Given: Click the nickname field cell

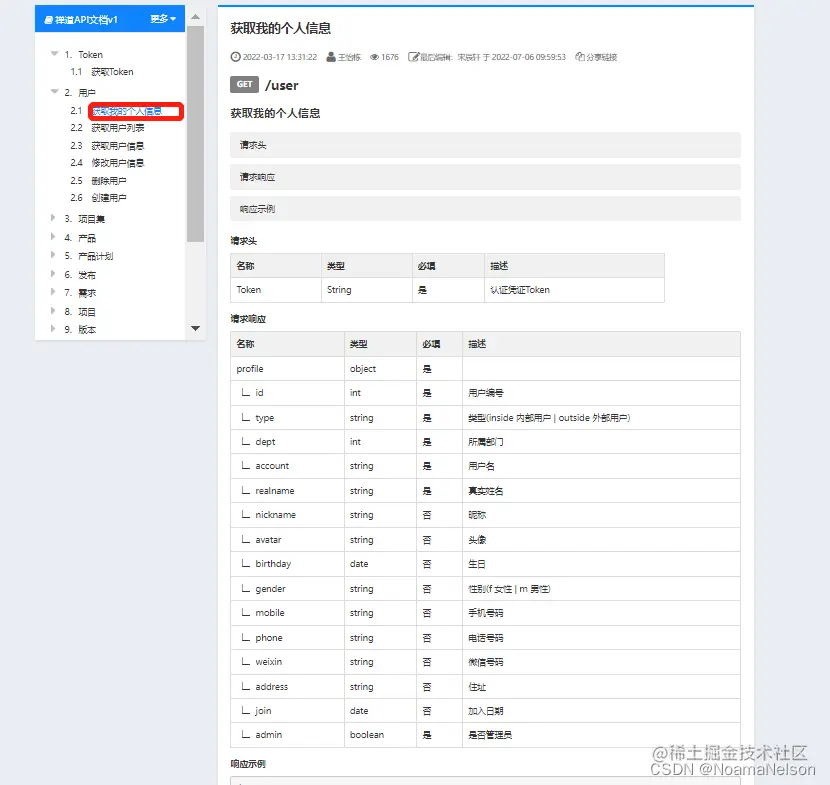Looking at the screenshot, I should [287, 515].
